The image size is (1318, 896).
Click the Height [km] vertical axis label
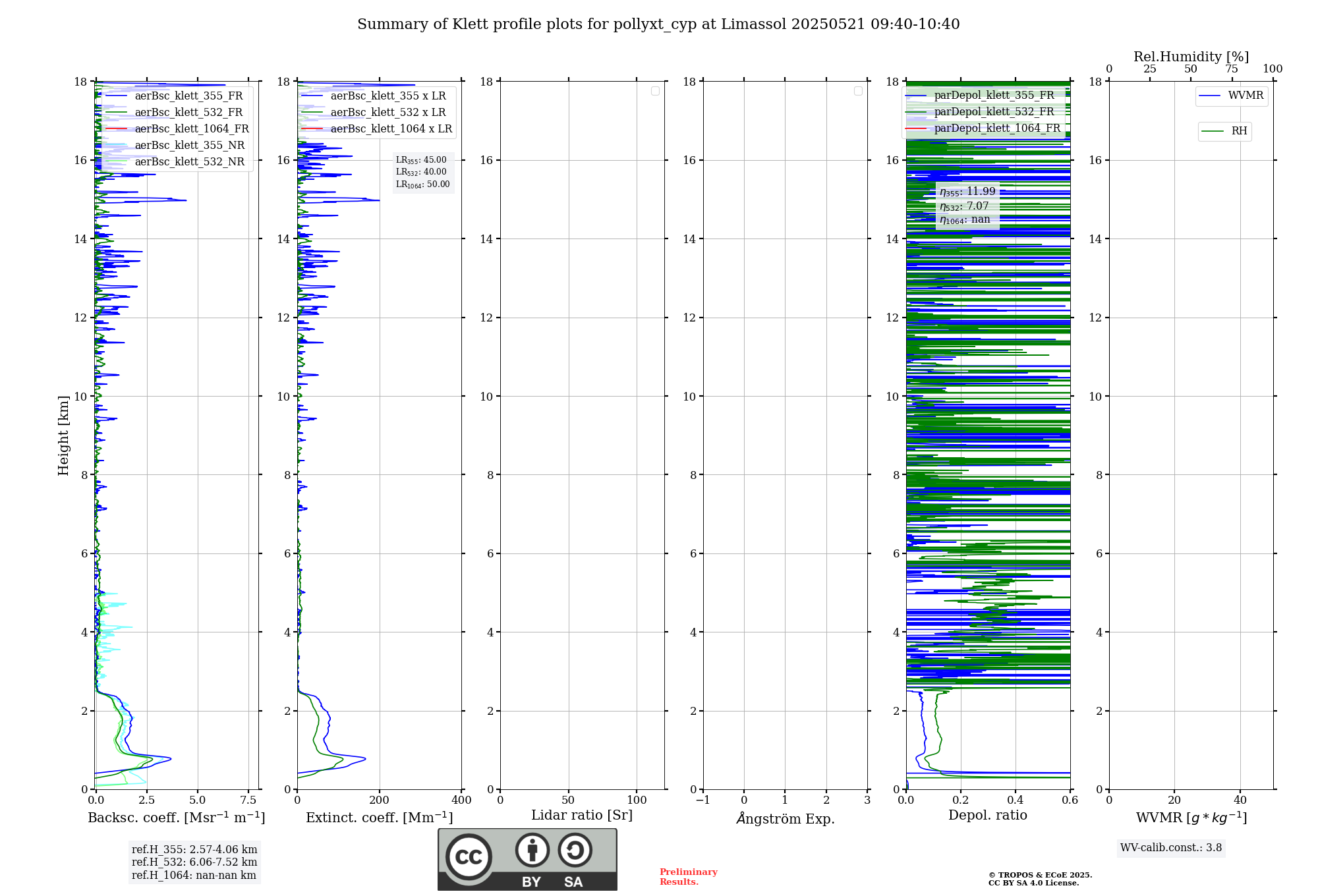[63, 435]
